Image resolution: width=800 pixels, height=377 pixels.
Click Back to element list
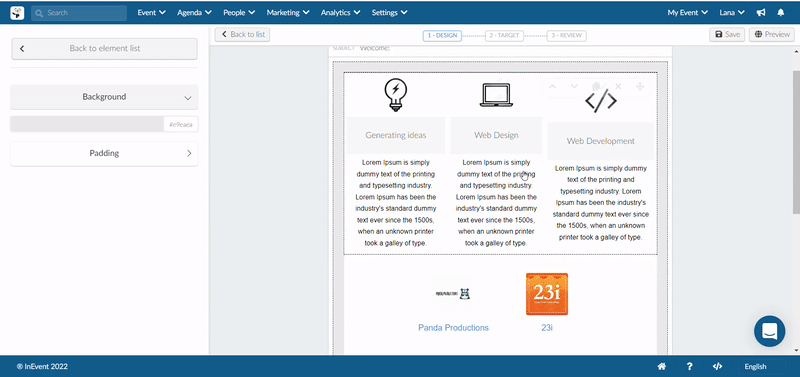(x=105, y=48)
